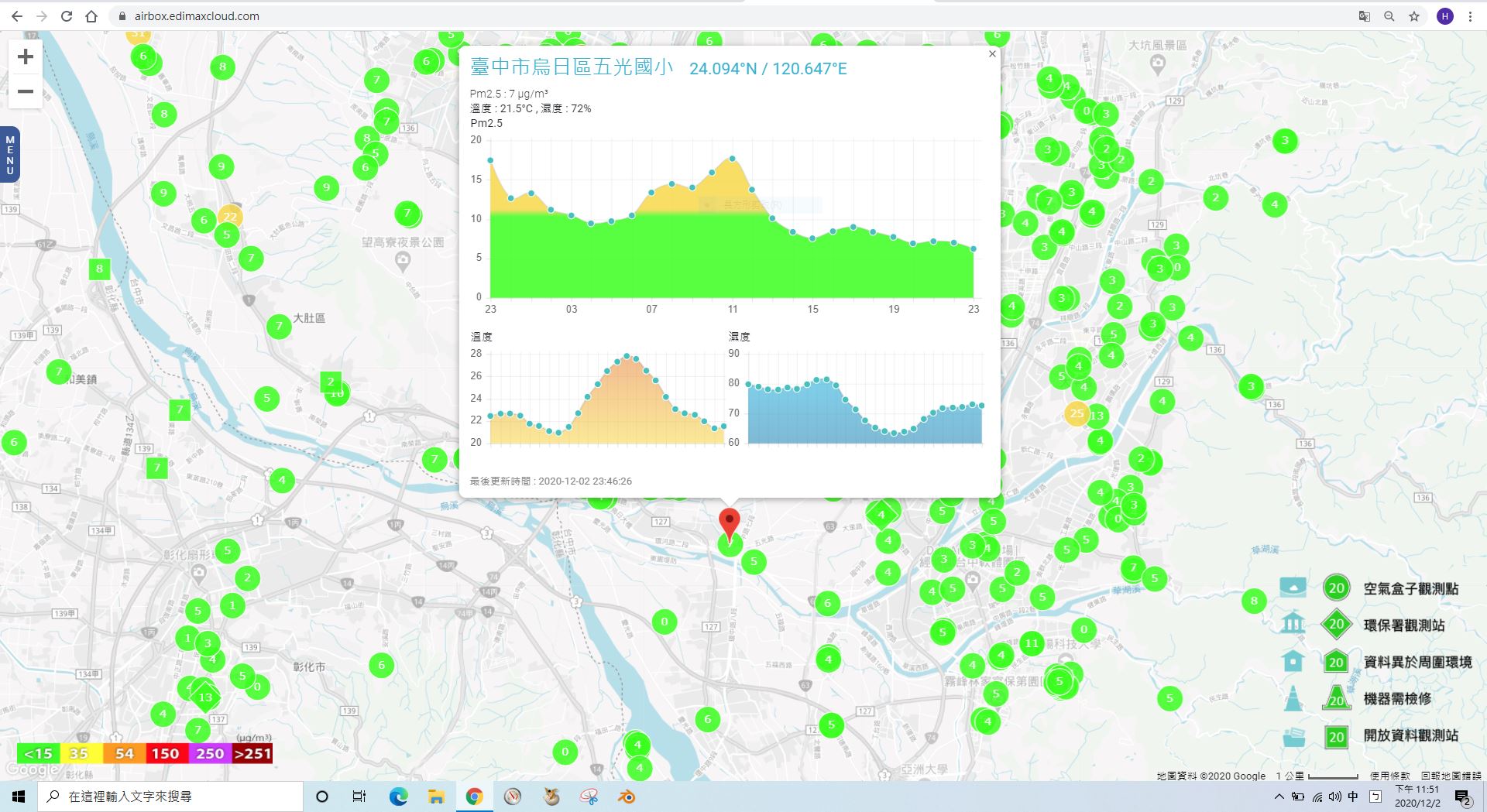Click the red location pin marker

(x=730, y=524)
